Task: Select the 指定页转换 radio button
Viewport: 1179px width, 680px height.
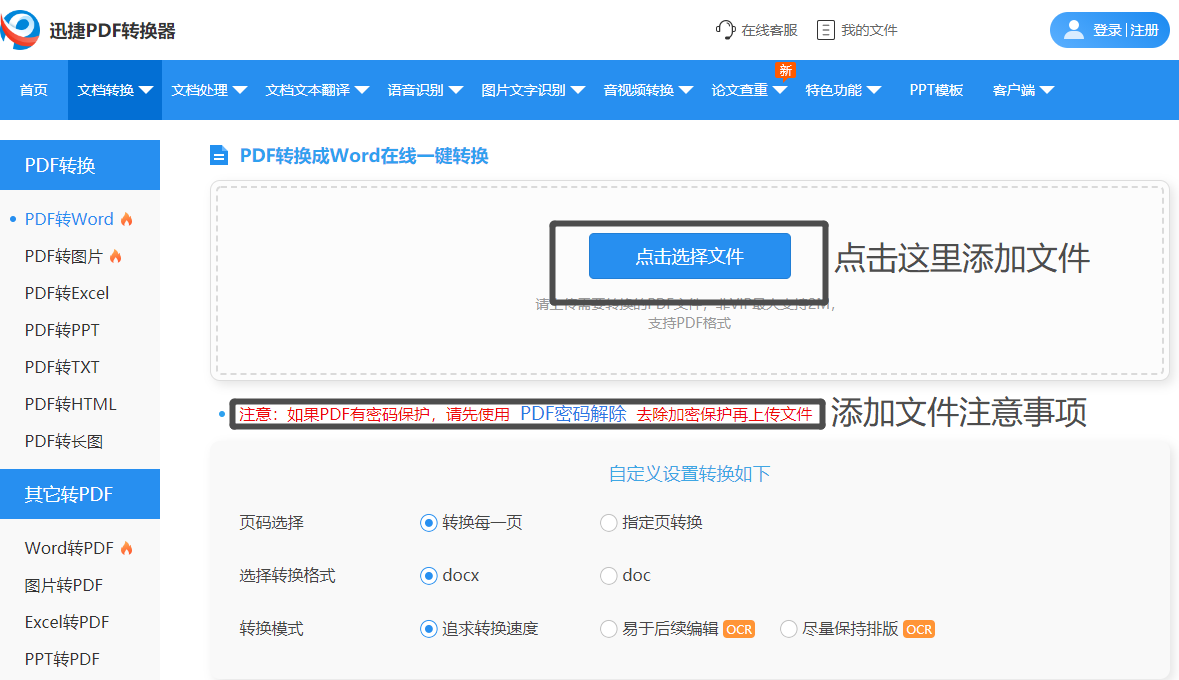Action: [x=608, y=523]
